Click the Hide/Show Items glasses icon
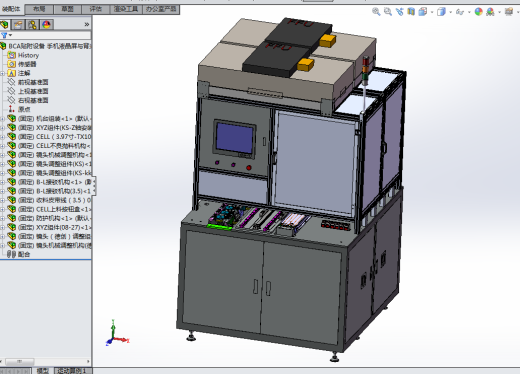The width and height of the screenshot is (520, 374). coord(460,12)
